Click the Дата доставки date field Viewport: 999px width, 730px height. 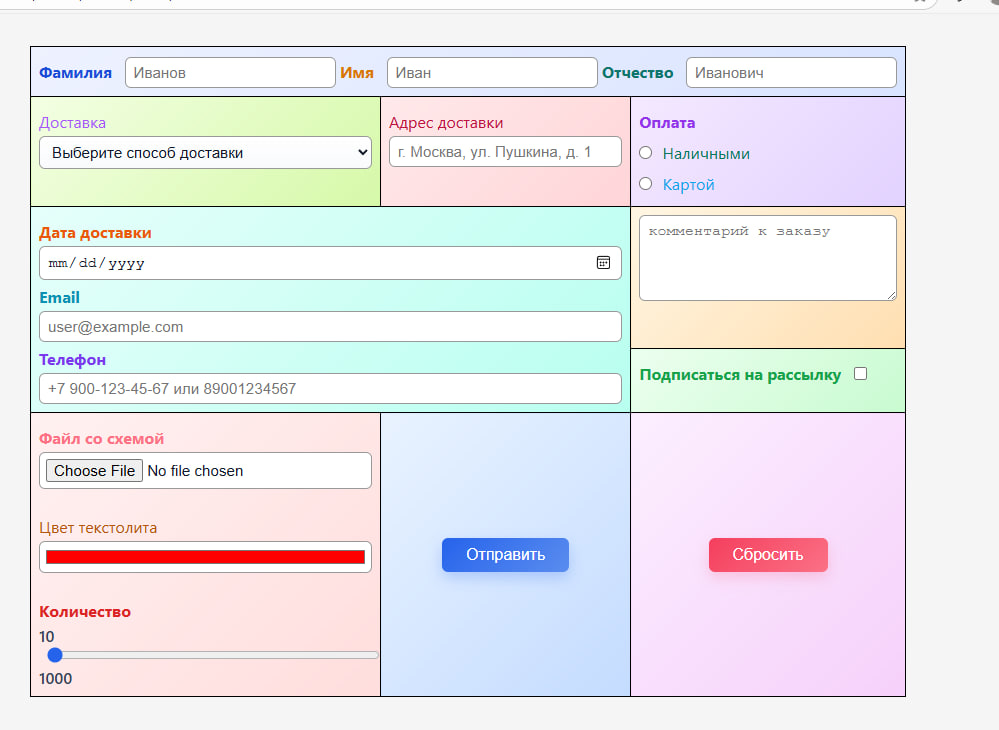330,263
